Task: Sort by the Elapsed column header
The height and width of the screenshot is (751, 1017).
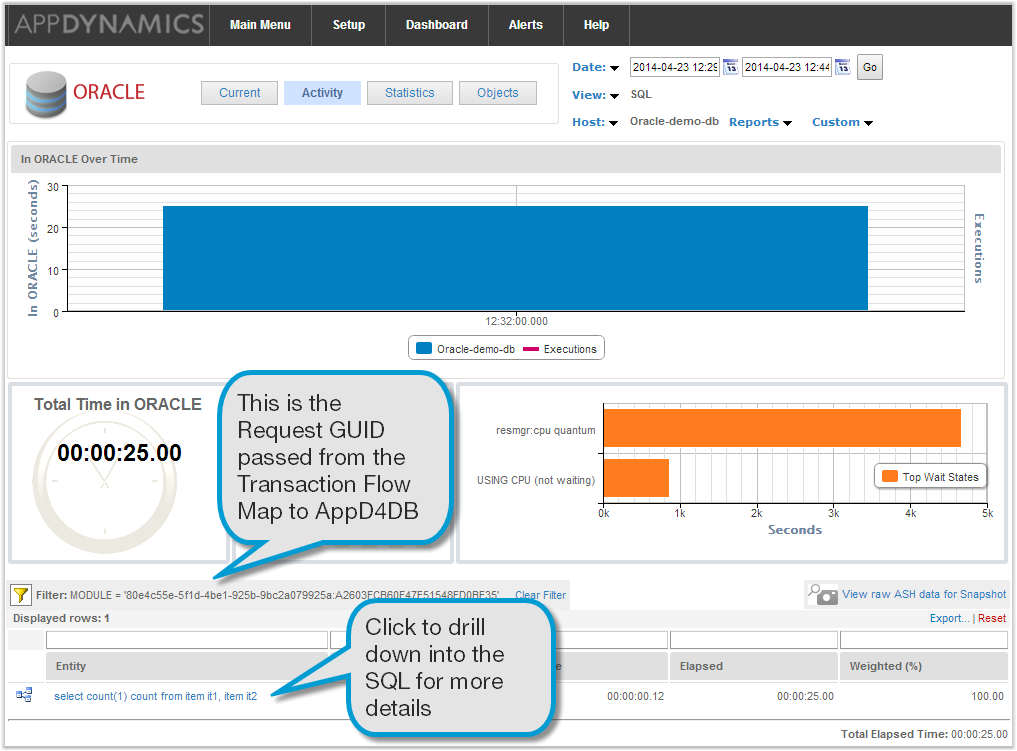Action: click(754, 666)
